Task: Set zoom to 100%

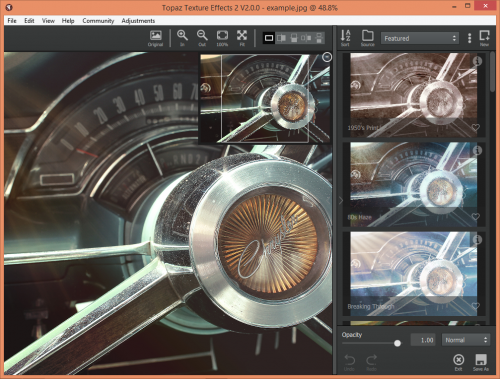Action: pyautogui.click(x=222, y=38)
